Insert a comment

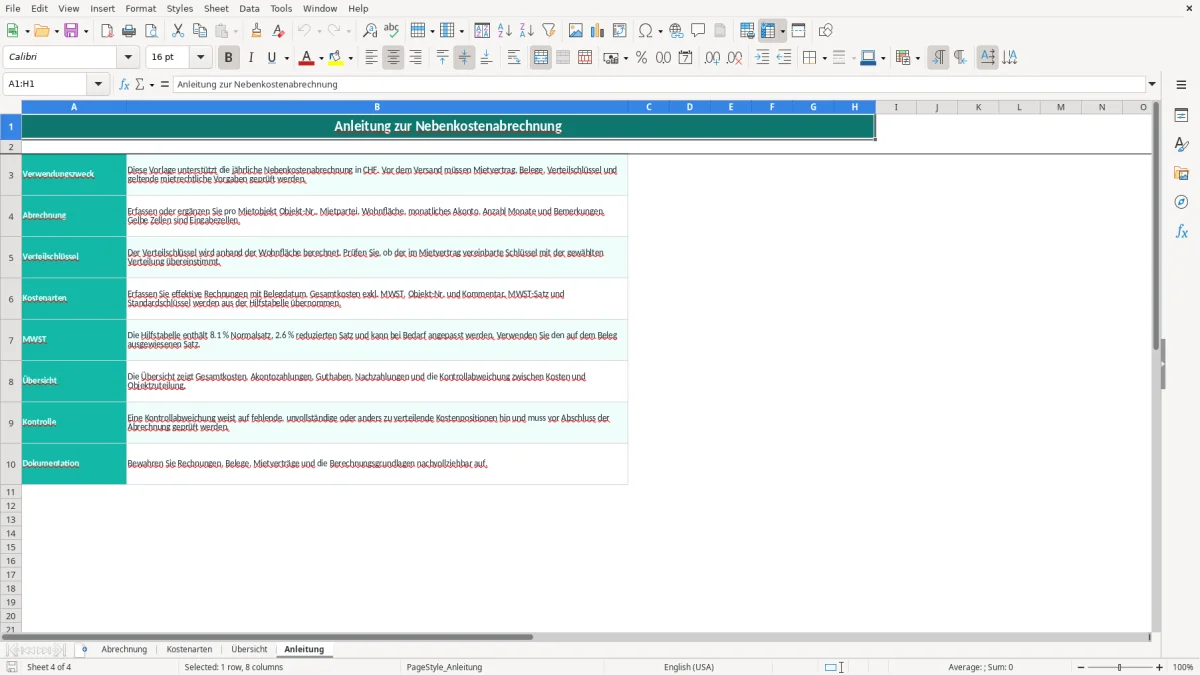tap(698, 31)
